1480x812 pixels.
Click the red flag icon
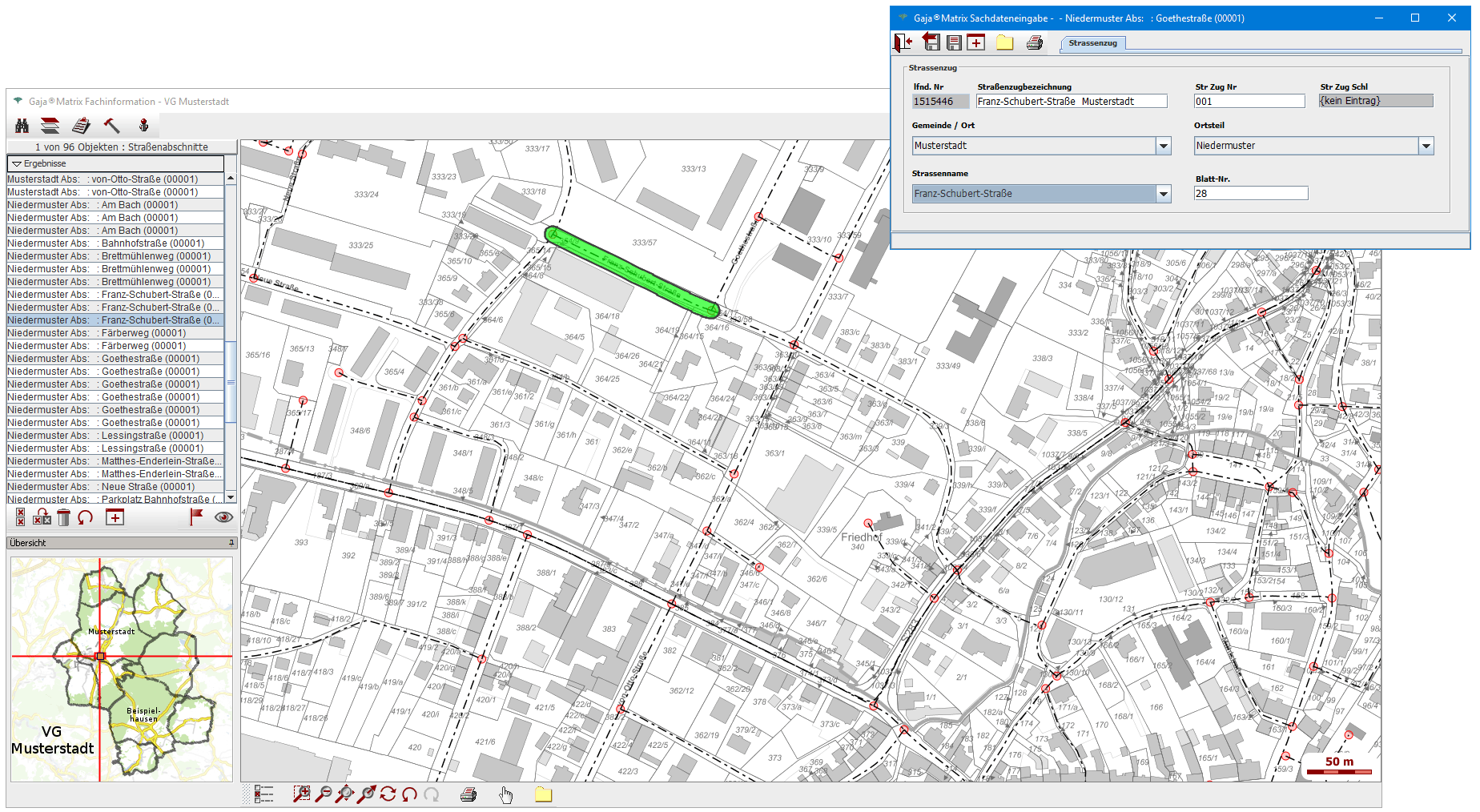pos(195,518)
